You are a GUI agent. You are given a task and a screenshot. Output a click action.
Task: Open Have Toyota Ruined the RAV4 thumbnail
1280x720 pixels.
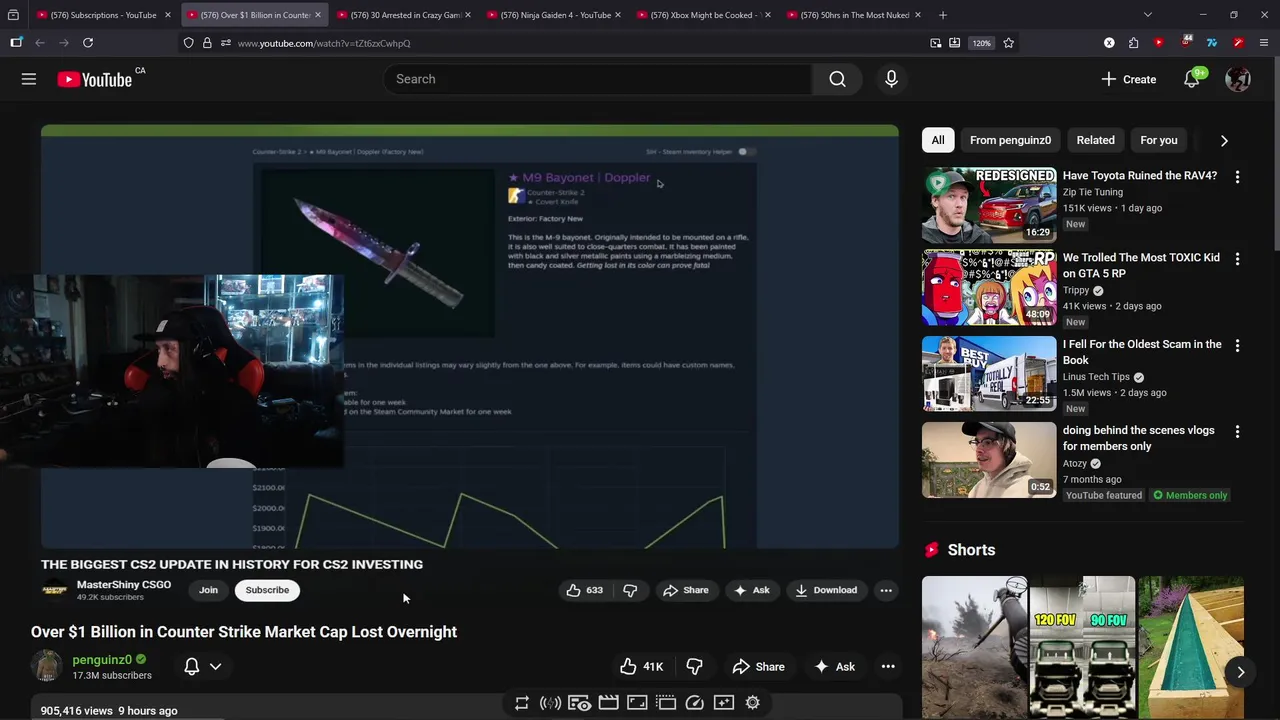pos(989,205)
